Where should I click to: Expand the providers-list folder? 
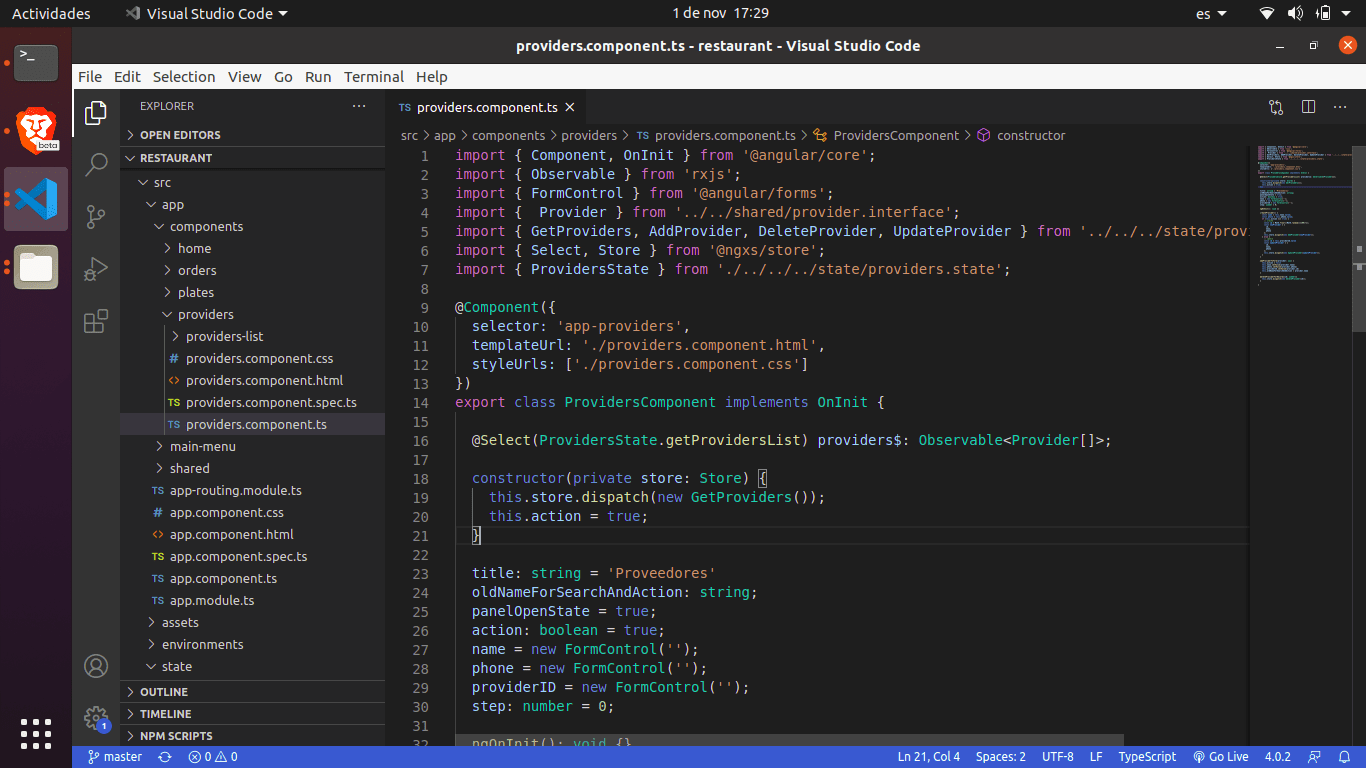pos(224,336)
